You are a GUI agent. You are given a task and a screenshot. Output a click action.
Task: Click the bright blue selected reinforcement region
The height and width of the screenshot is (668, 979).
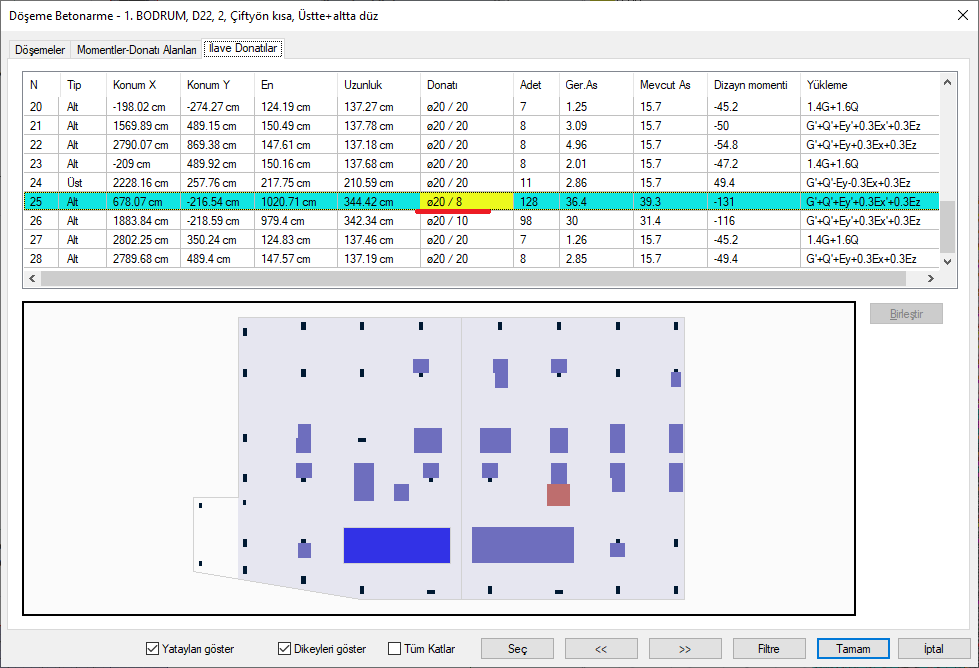(x=396, y=545)
